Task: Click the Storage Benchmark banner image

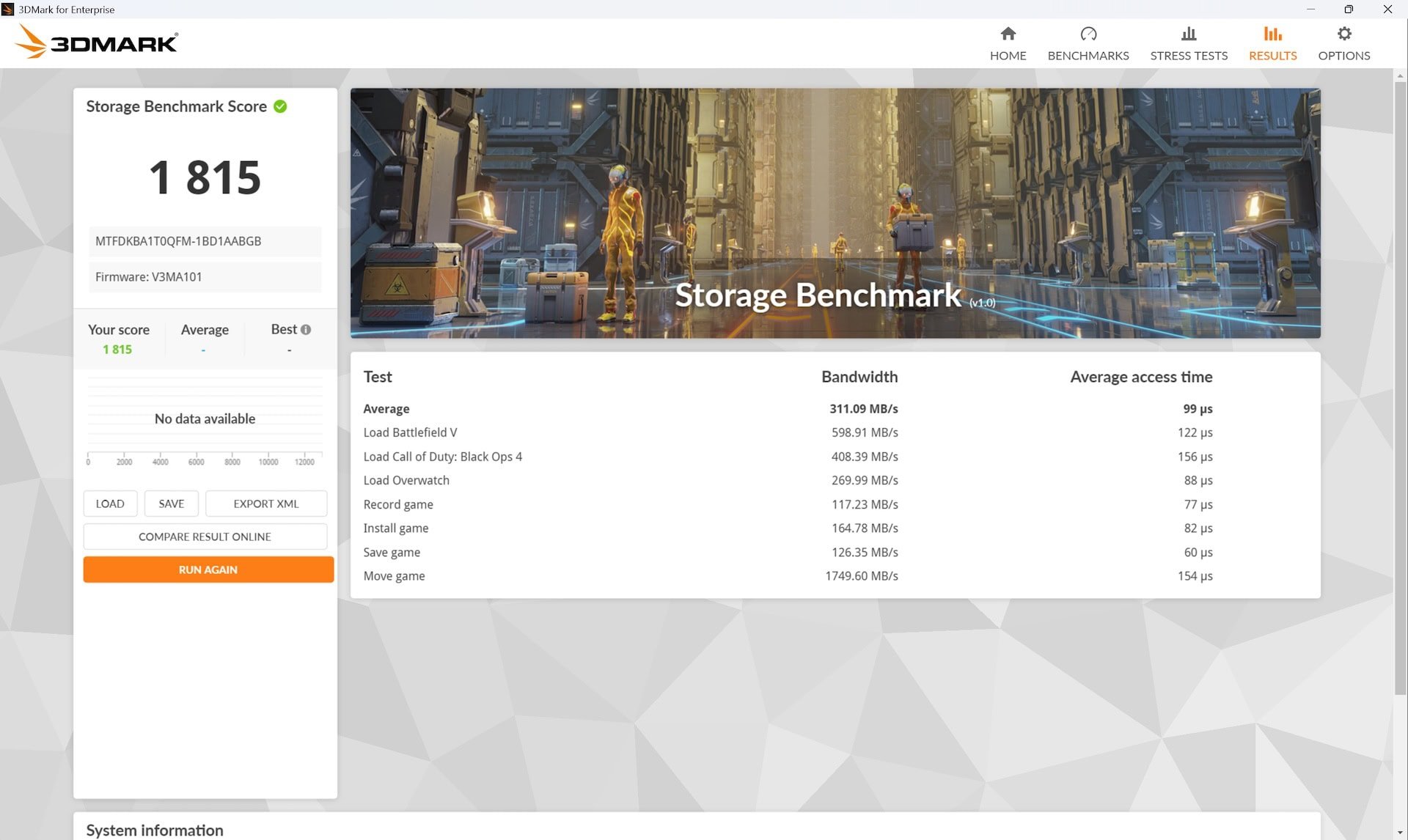Action: [x=835, y=213]
